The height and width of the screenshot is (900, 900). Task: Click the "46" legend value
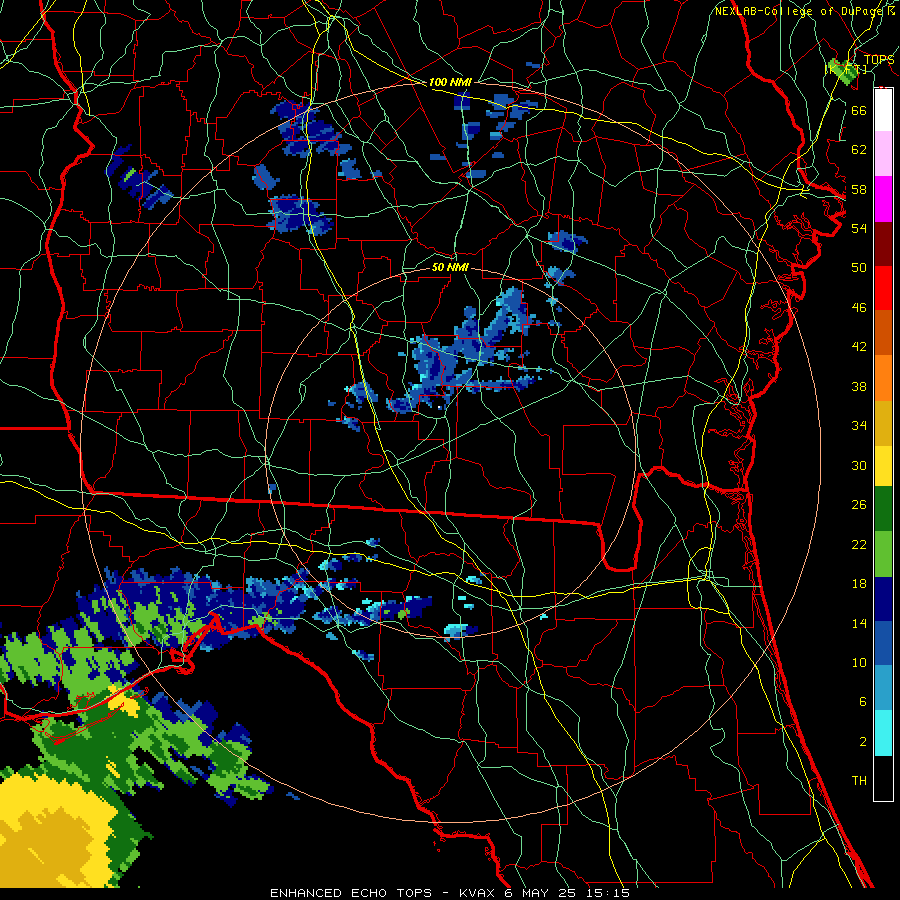pyautogui.click(x=859, y=308)
